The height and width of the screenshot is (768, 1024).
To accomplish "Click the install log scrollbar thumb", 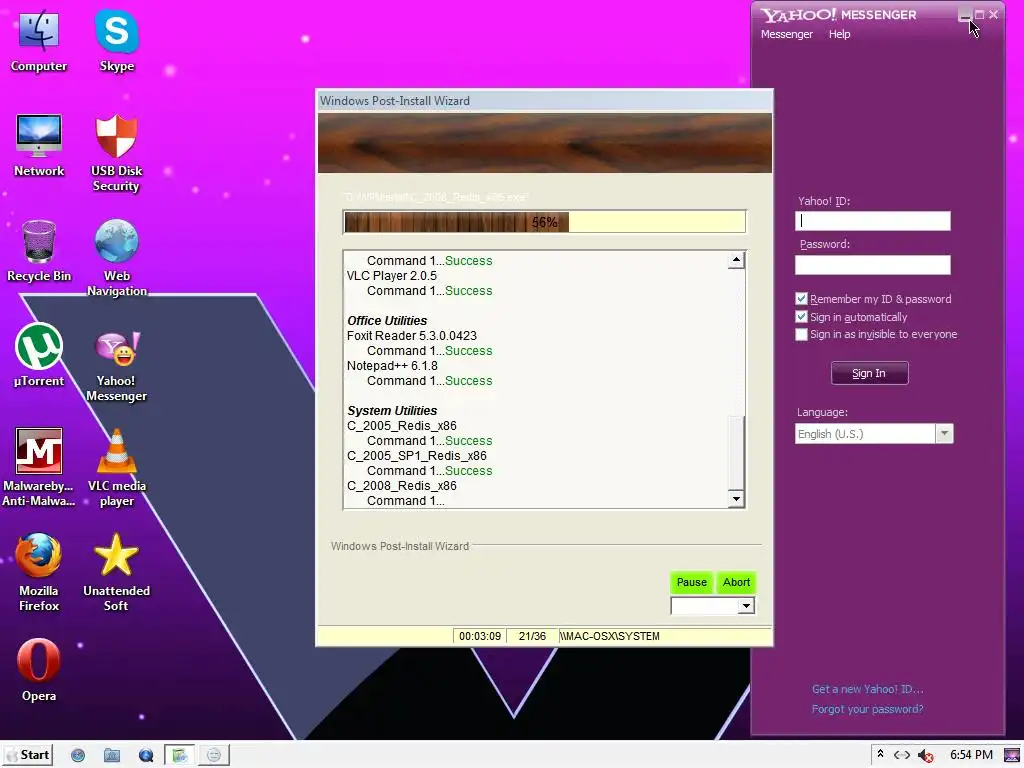I will pos(736,452).
